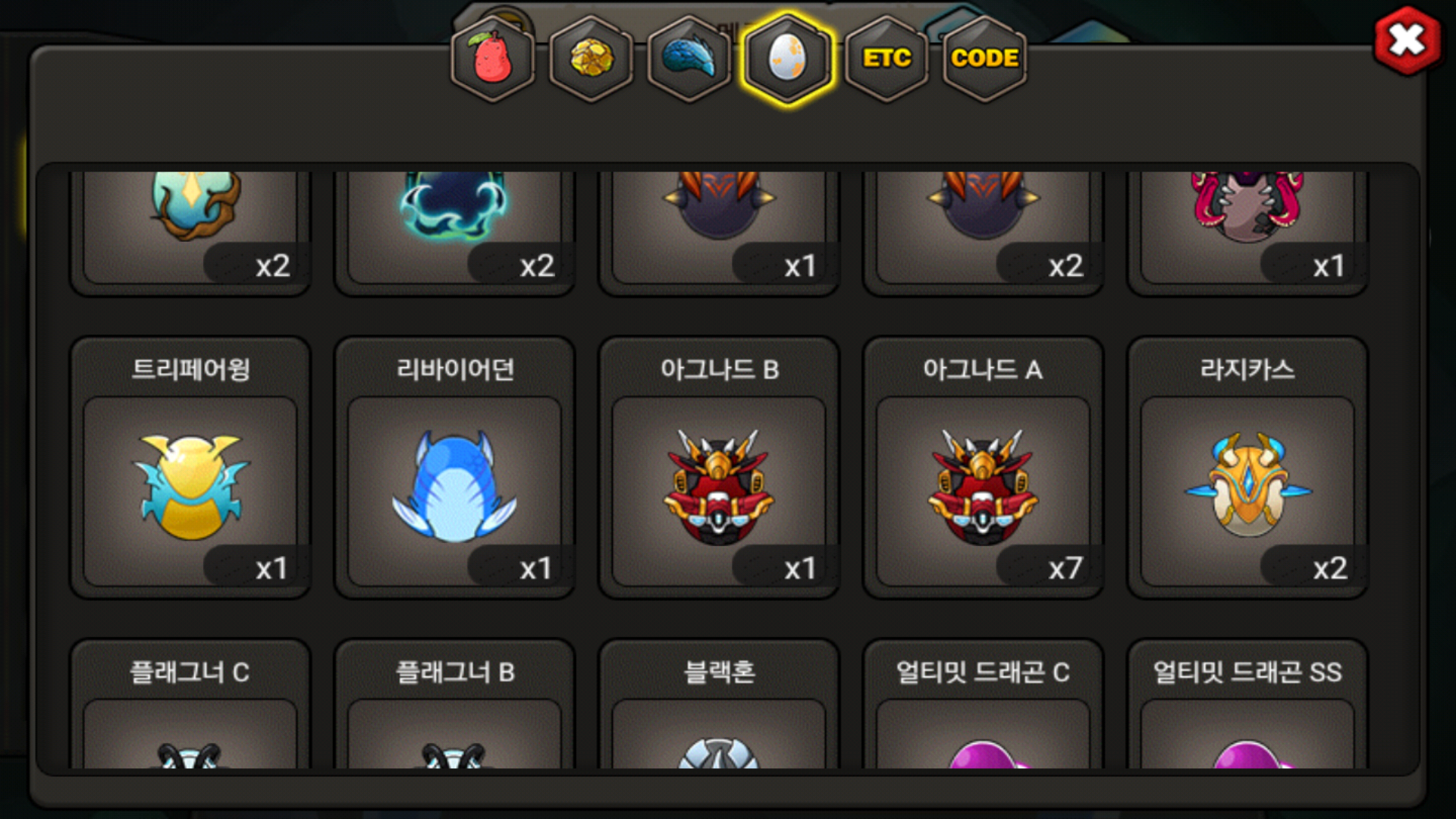This screenshot has width=1456, height=819.
Task: Select the 블랙혼 egg slot
Action: (x=719, y=704)
